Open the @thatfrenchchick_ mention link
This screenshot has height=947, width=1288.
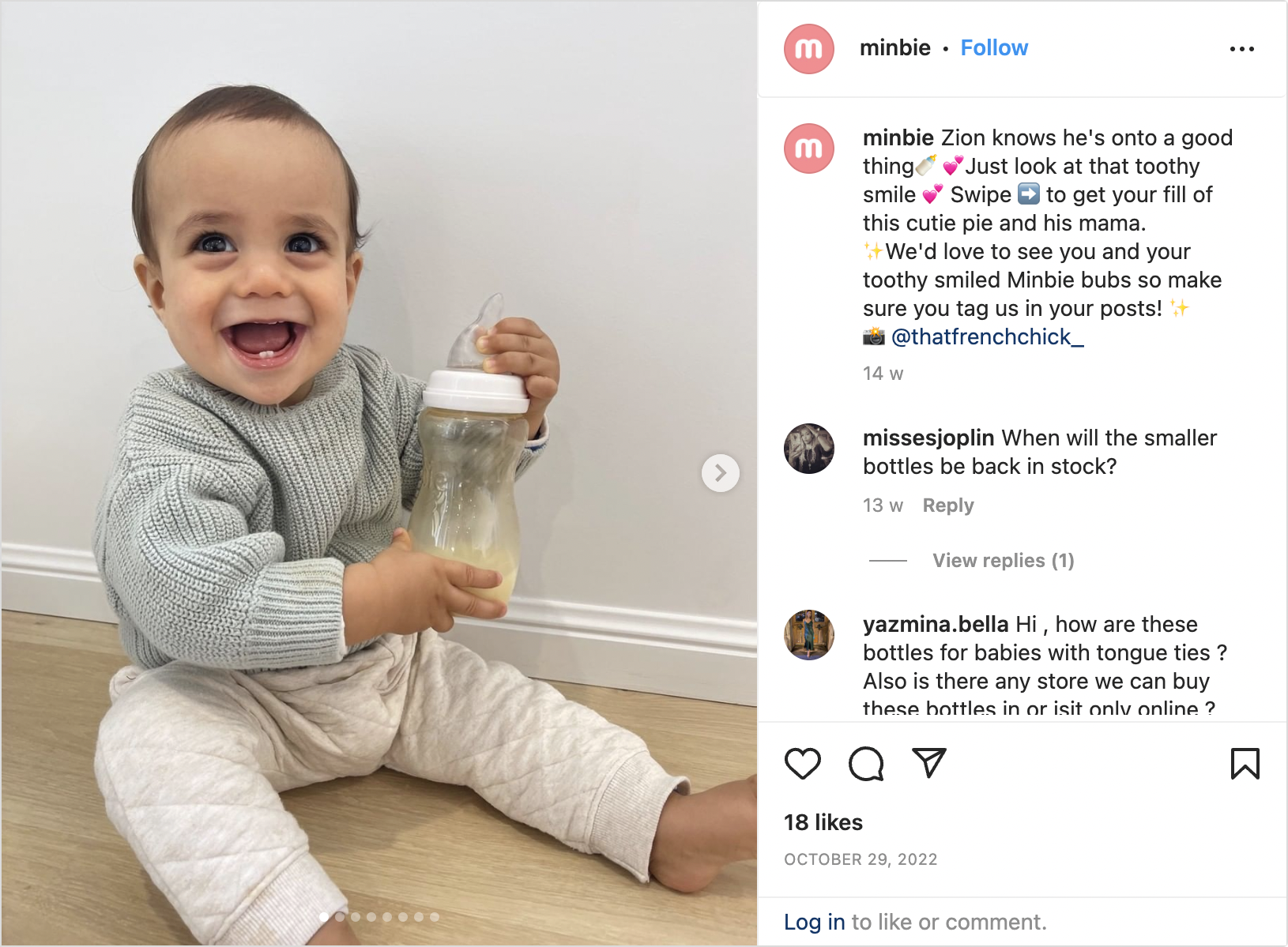tap(987, 337)
